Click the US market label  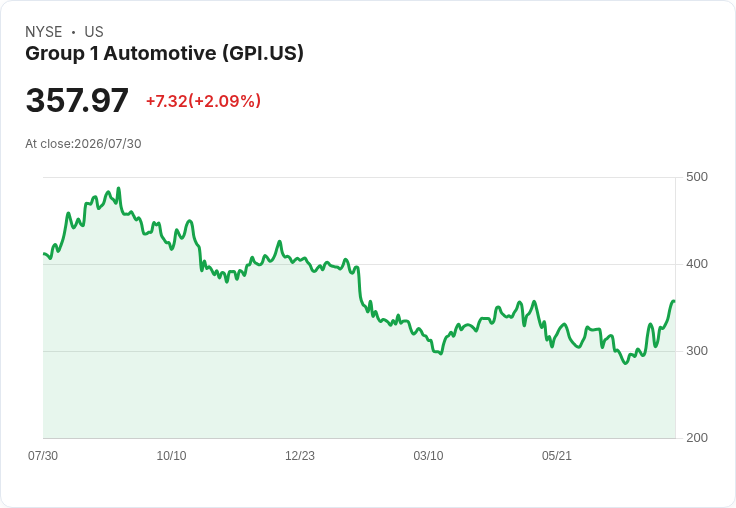94,32
